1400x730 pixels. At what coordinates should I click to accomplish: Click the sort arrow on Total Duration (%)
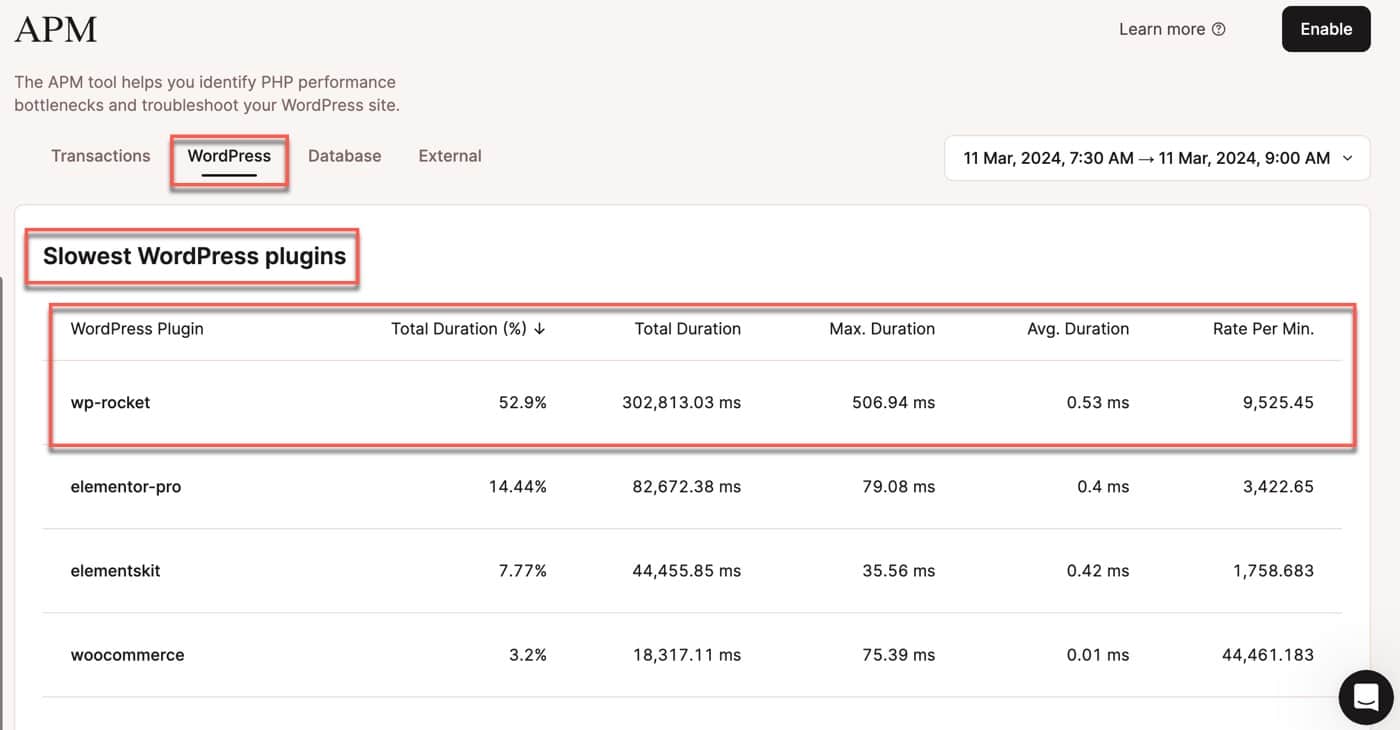[540, 329]
